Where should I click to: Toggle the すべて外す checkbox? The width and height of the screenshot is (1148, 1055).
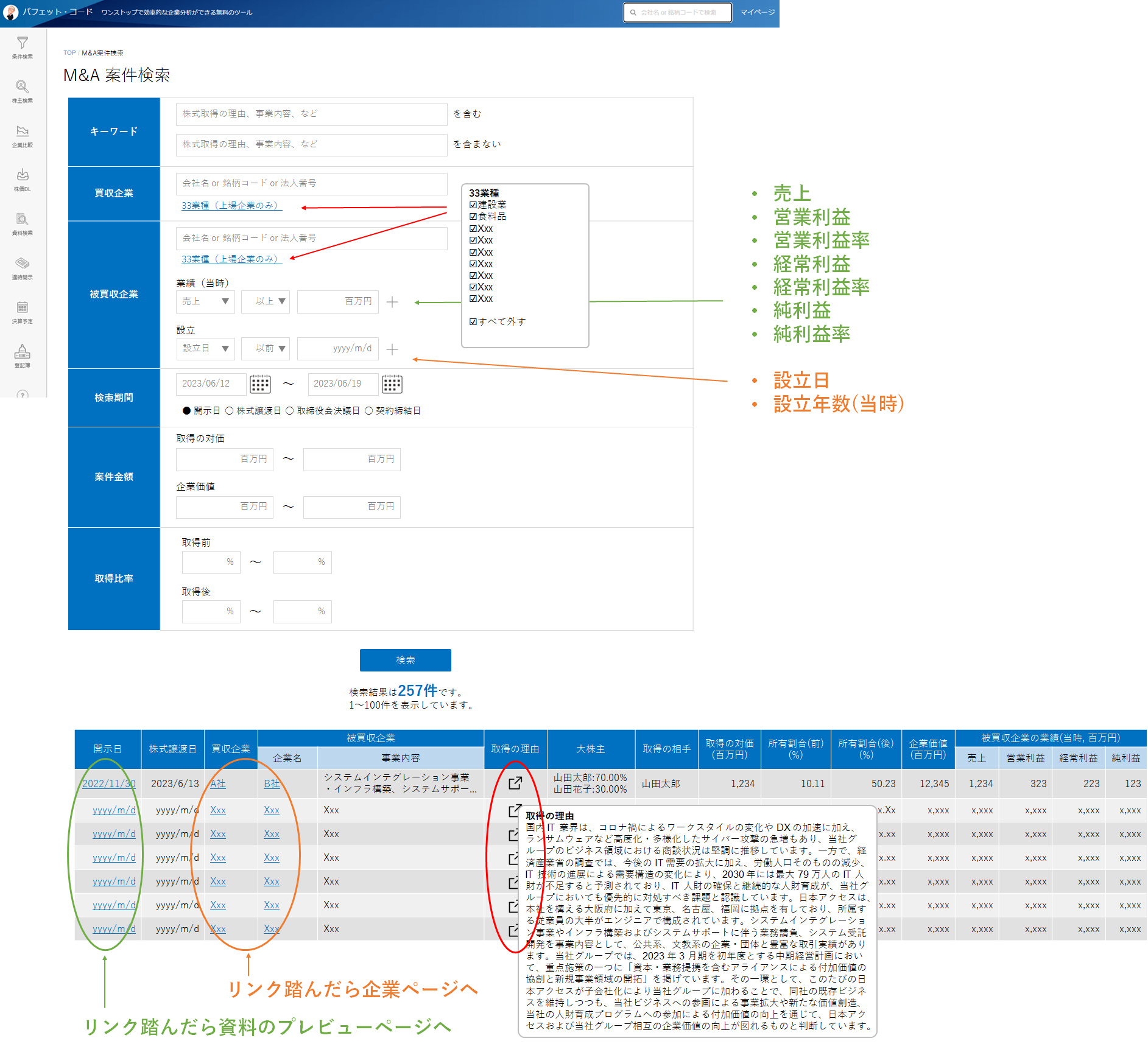pos(473,322)
